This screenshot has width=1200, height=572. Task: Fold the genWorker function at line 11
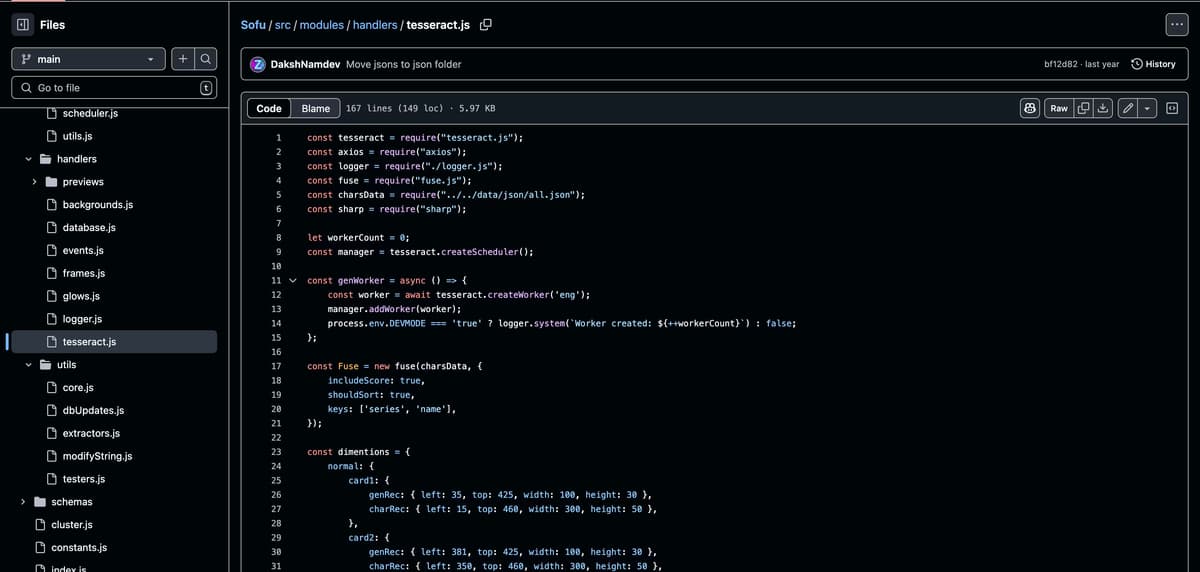pyautogui.click(x=293, y=281)
